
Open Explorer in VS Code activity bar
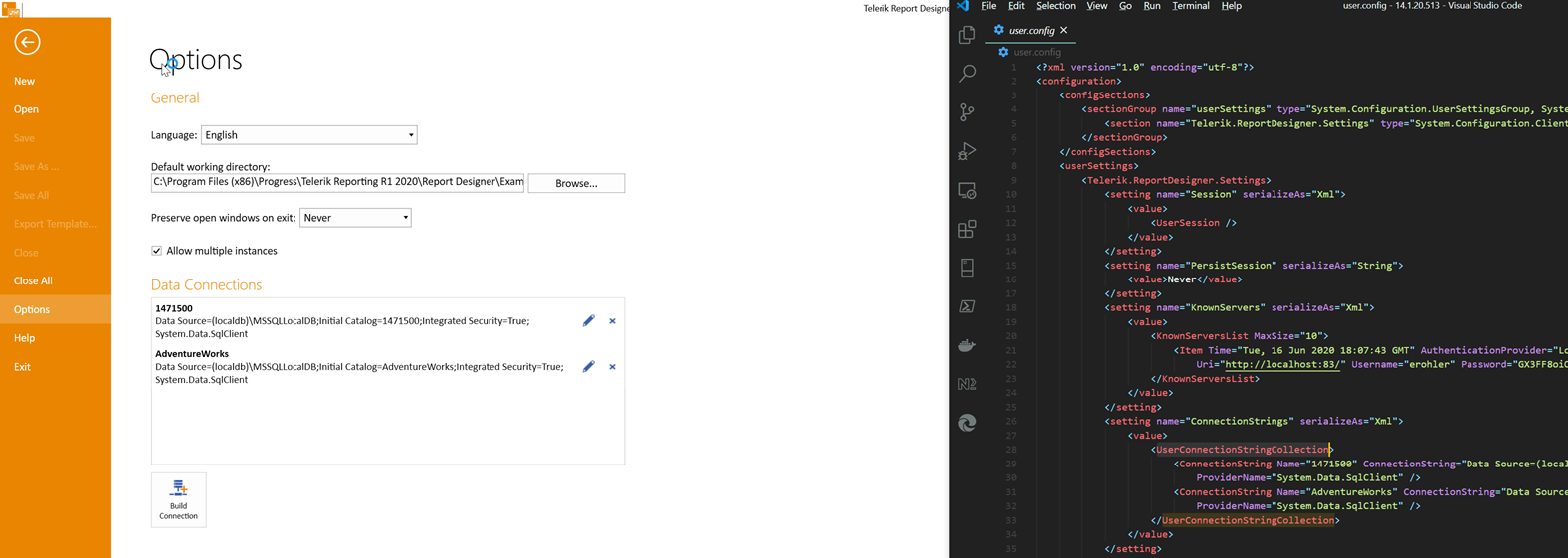click(967, 35)
